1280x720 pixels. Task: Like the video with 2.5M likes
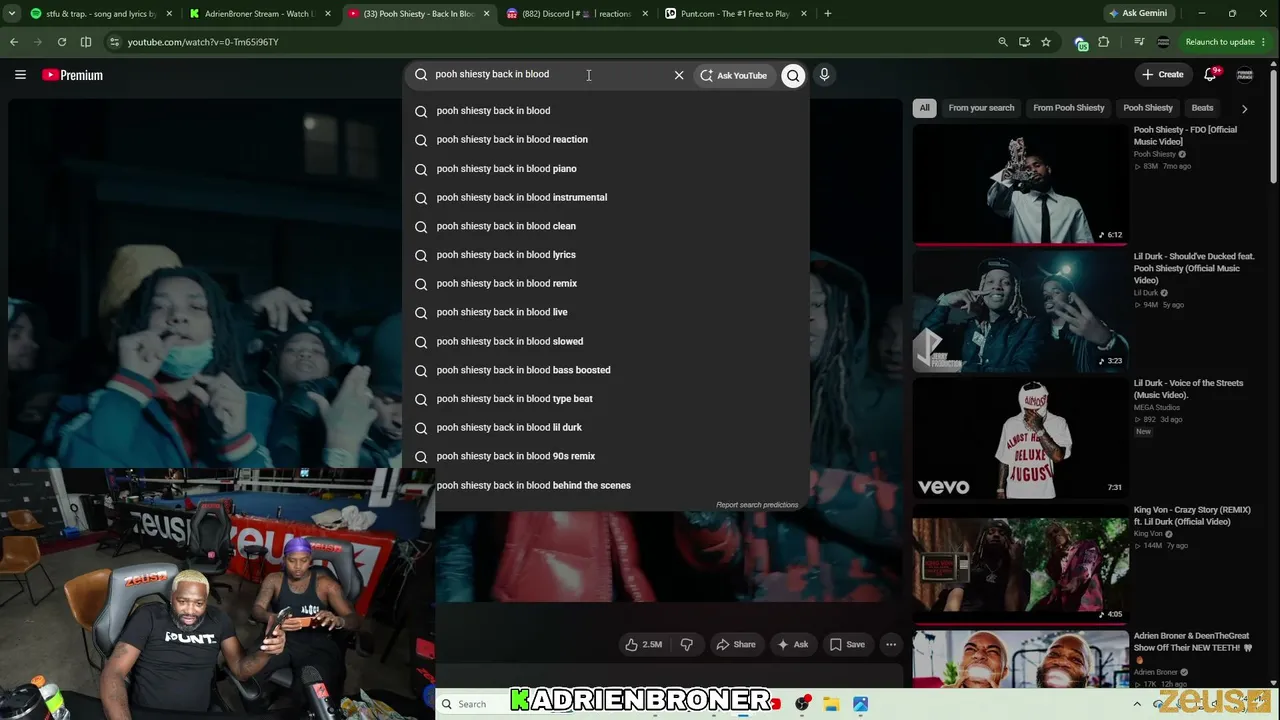(x=643, y=645)
